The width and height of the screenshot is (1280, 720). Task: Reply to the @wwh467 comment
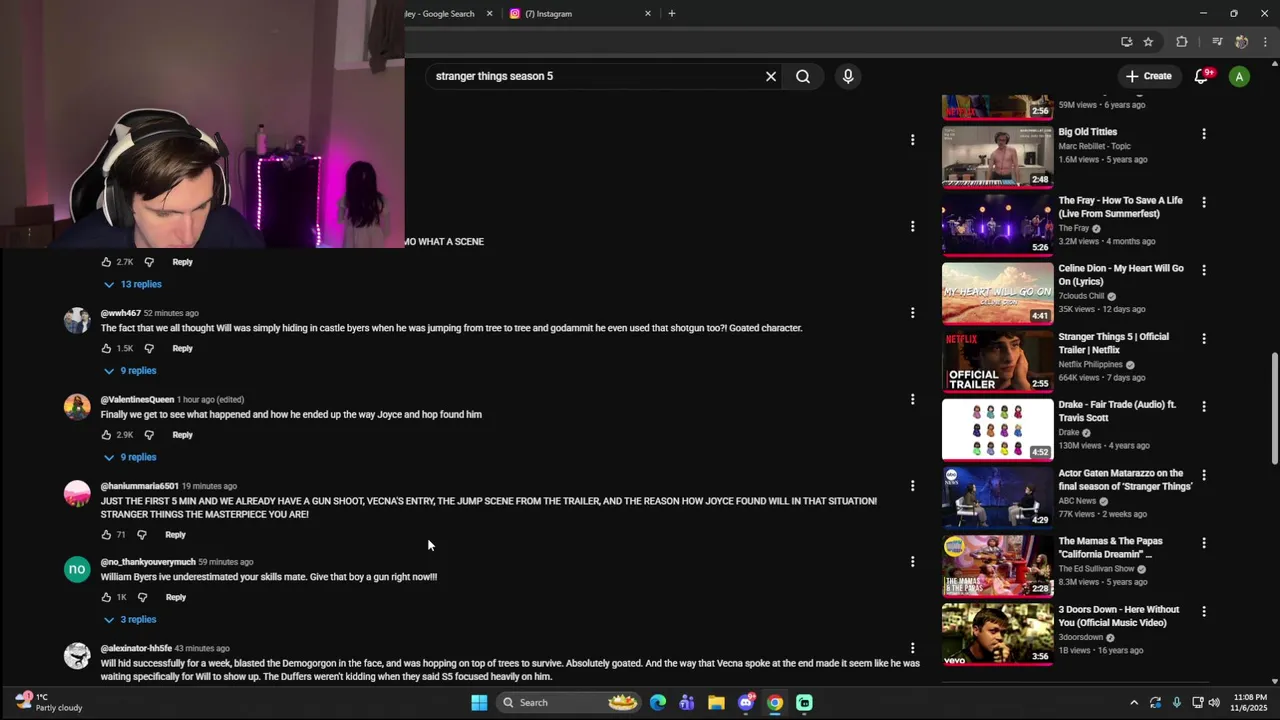(182, 348)
